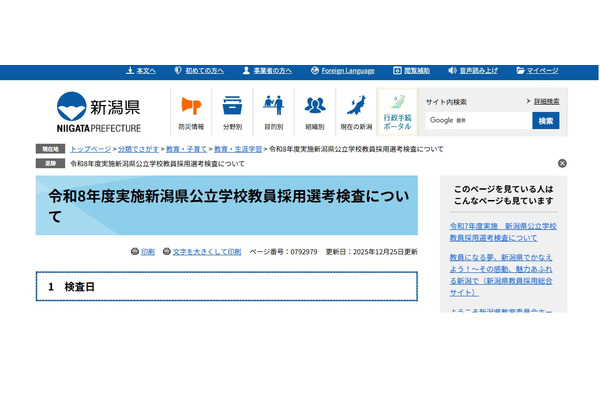Open 目的別 people icon menu
Viewport: 600px width, 400px height.
[274, 112]
